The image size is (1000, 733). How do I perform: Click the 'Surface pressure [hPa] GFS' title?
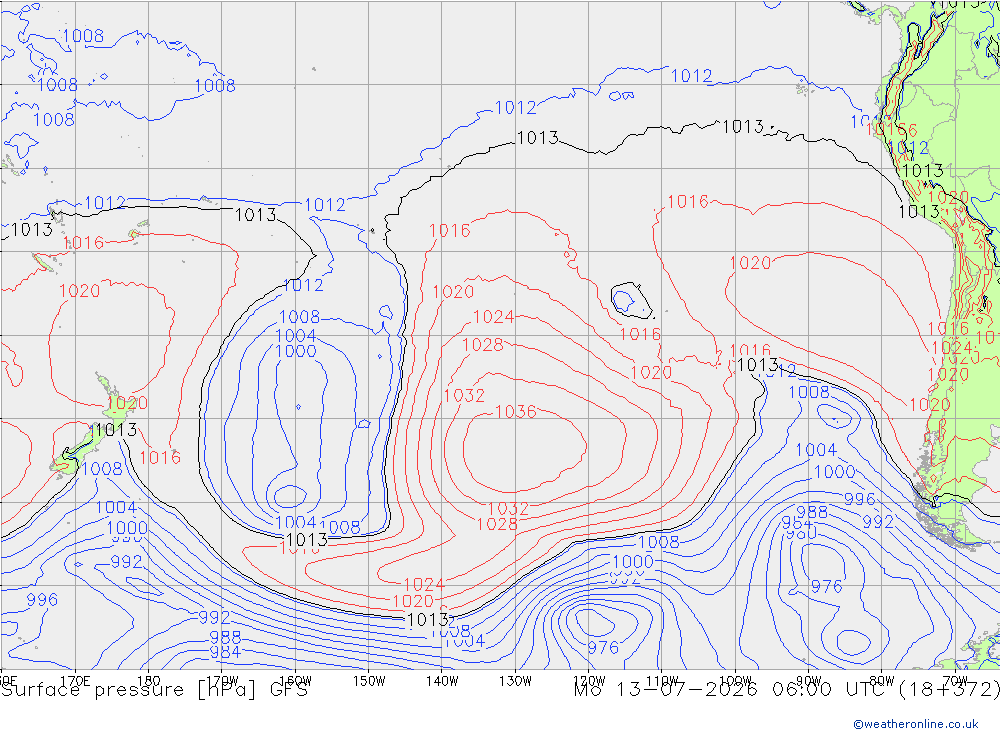click(x=154, y=690)
